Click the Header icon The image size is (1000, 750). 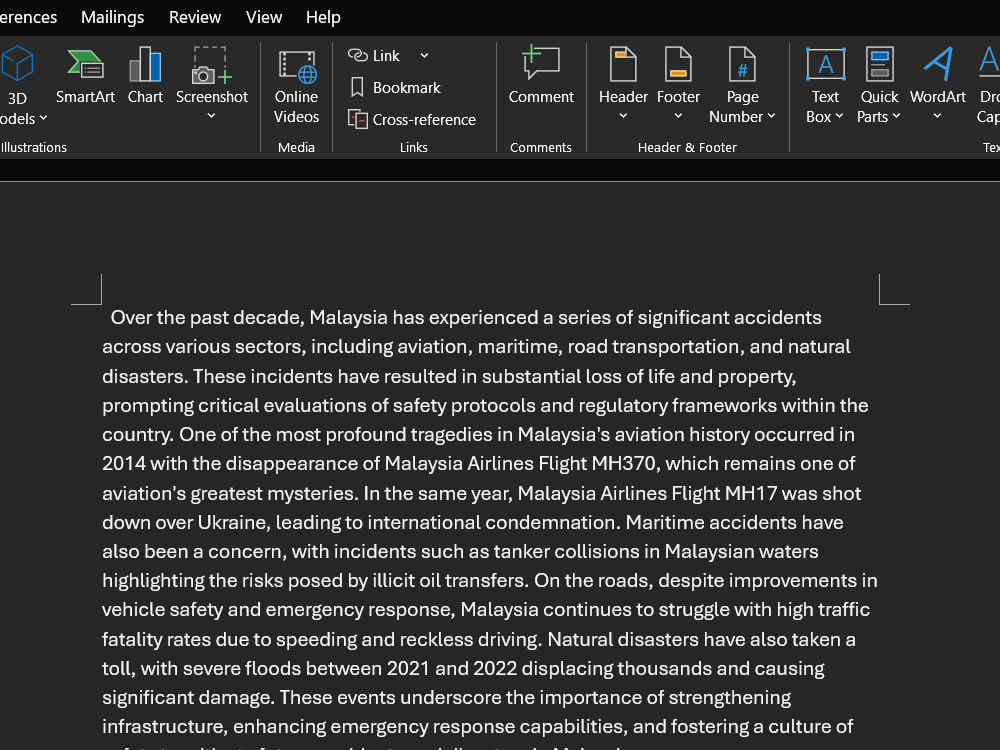(x=623, y=64)
